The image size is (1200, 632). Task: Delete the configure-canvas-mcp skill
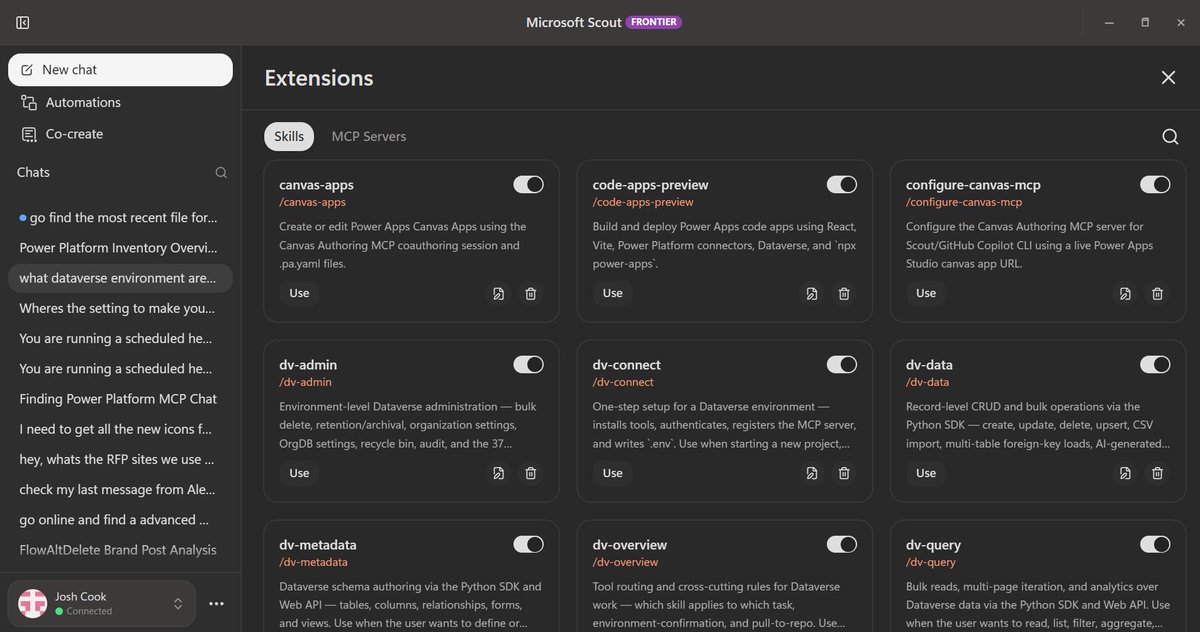click(x=1157, y=293)
